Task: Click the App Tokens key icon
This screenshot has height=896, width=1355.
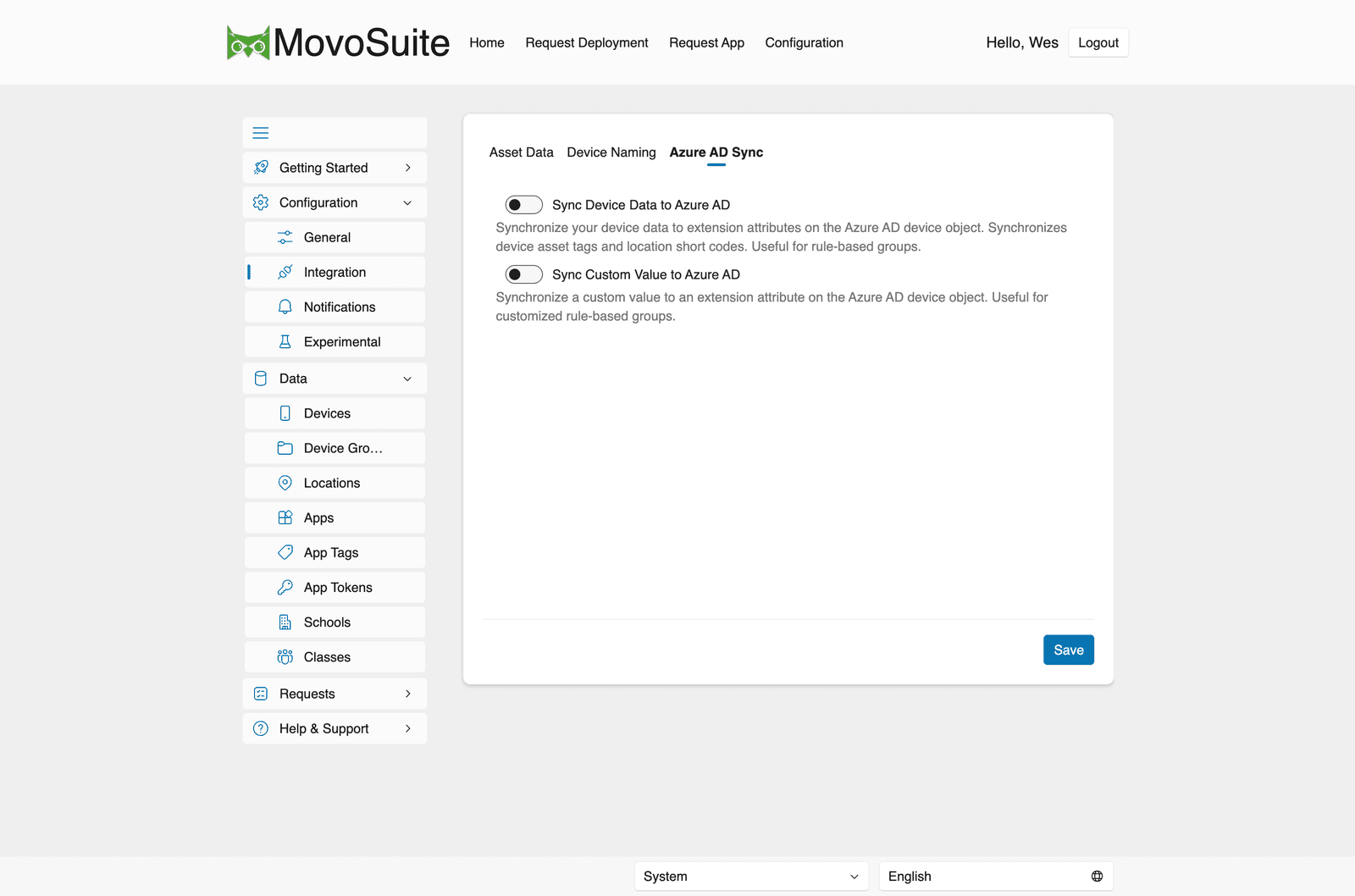Action: pyautogui.click(x=285, y=587)
